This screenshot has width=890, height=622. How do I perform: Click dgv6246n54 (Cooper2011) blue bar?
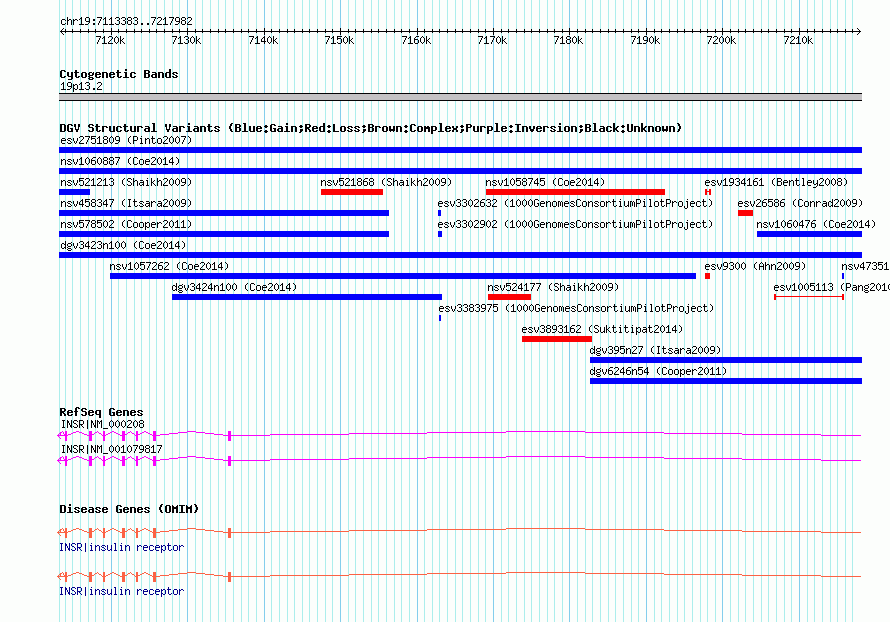coord(726,381)
